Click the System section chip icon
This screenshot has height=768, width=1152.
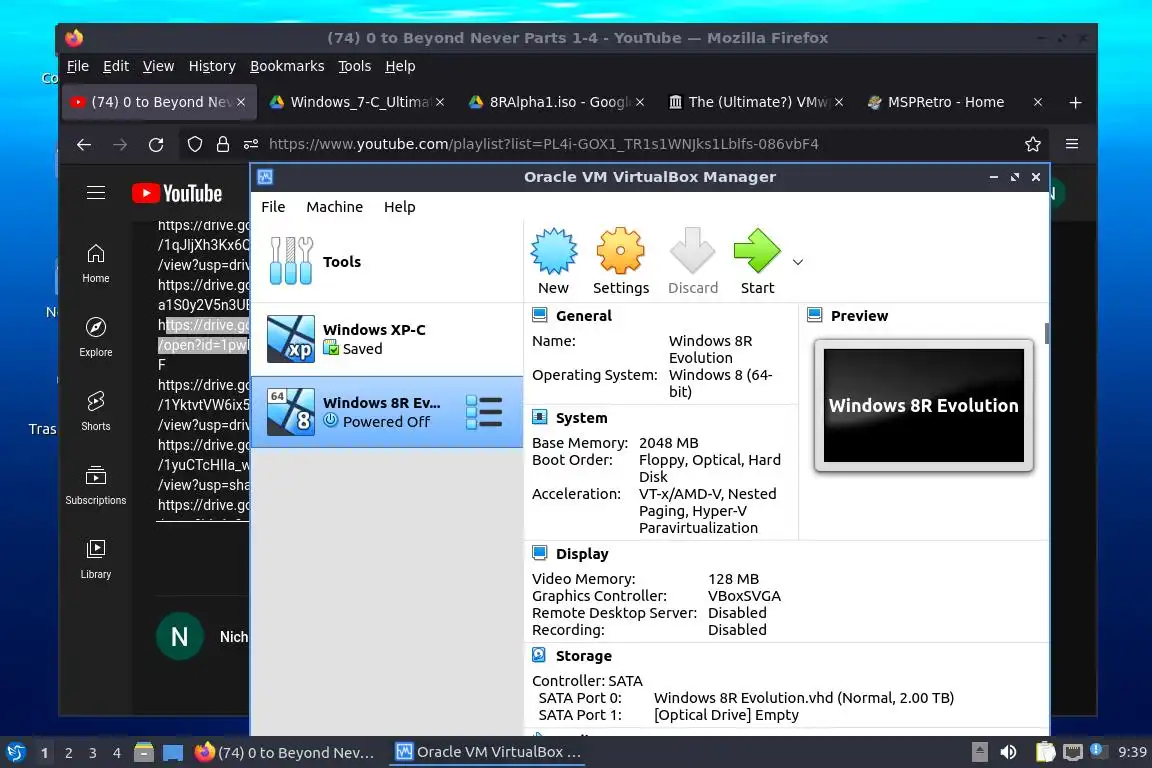(539, 417)
